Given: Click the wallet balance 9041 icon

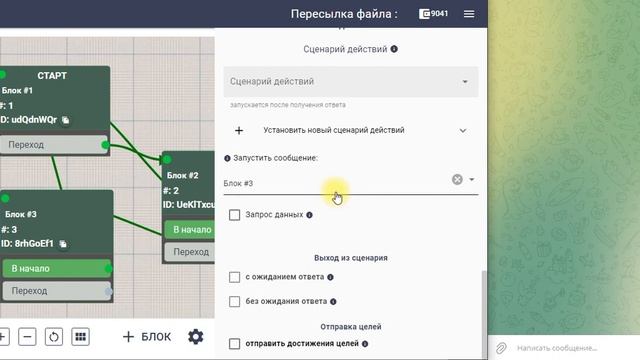Looking at the screenshot, I should point(433,14).
